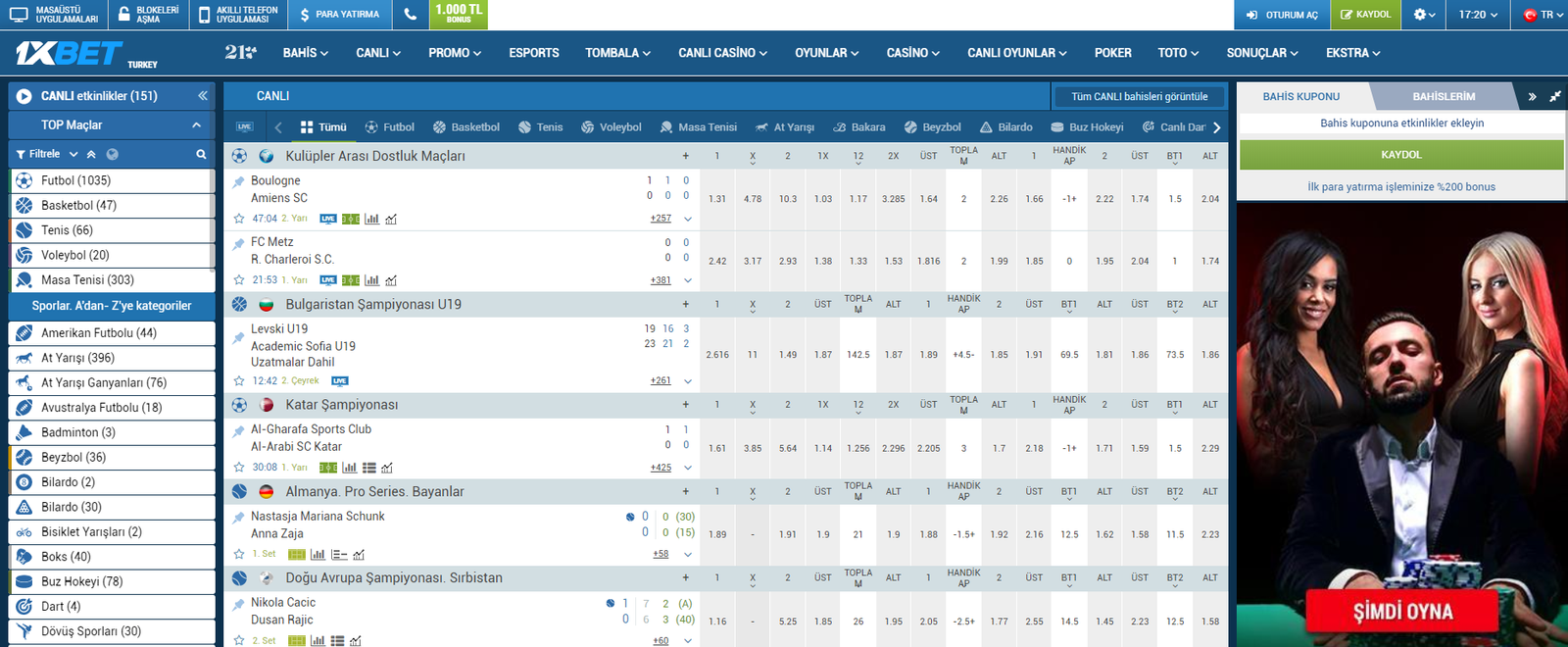1568x647 pixels.
Task: Collapse the bet slip panel with shrink icon
Action: pyautogui.click(x=1554, y=96)
